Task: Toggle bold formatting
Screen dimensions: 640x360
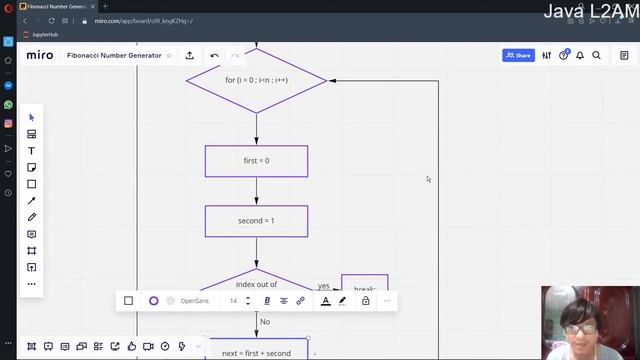Action: [x=267, y=301]
